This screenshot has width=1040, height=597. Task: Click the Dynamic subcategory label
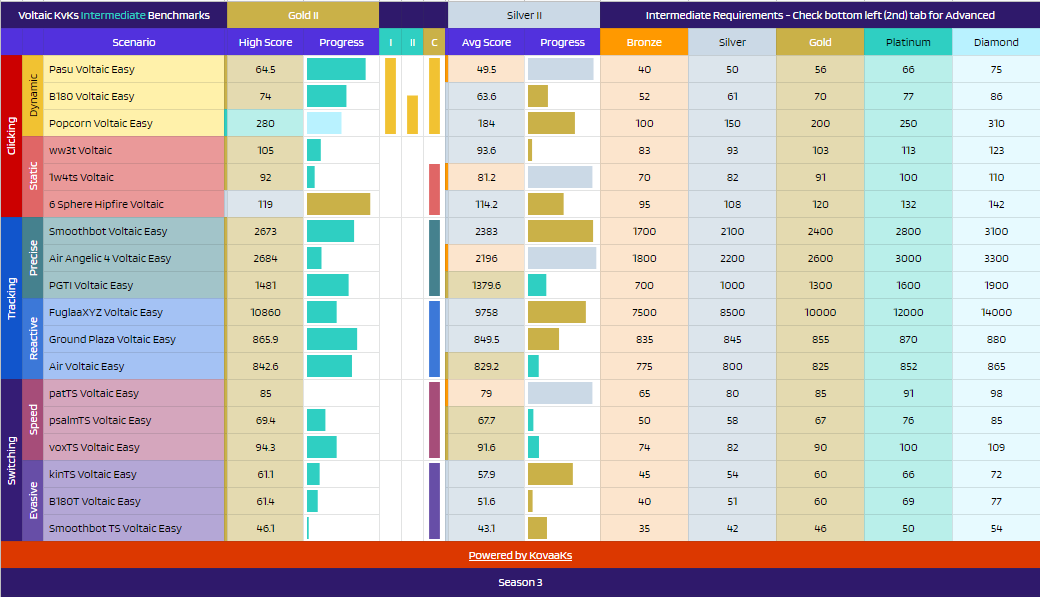click(33, 96)
